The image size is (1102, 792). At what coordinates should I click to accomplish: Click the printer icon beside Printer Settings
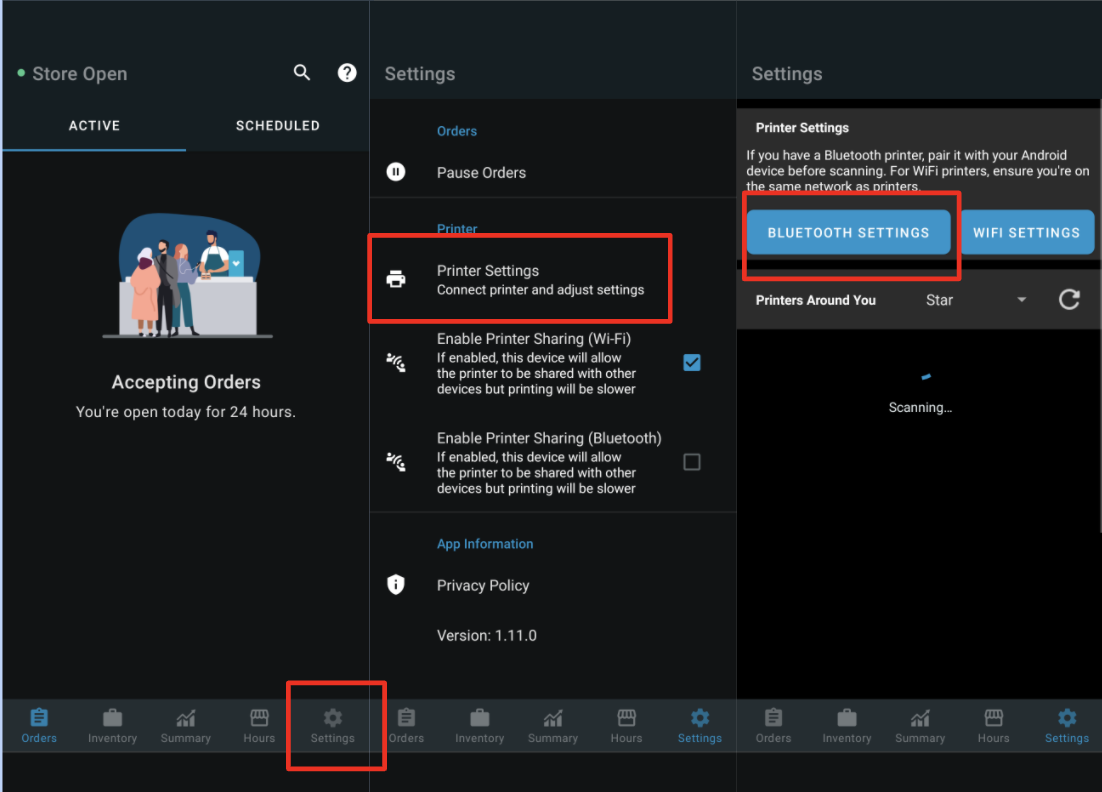(396, 279)
